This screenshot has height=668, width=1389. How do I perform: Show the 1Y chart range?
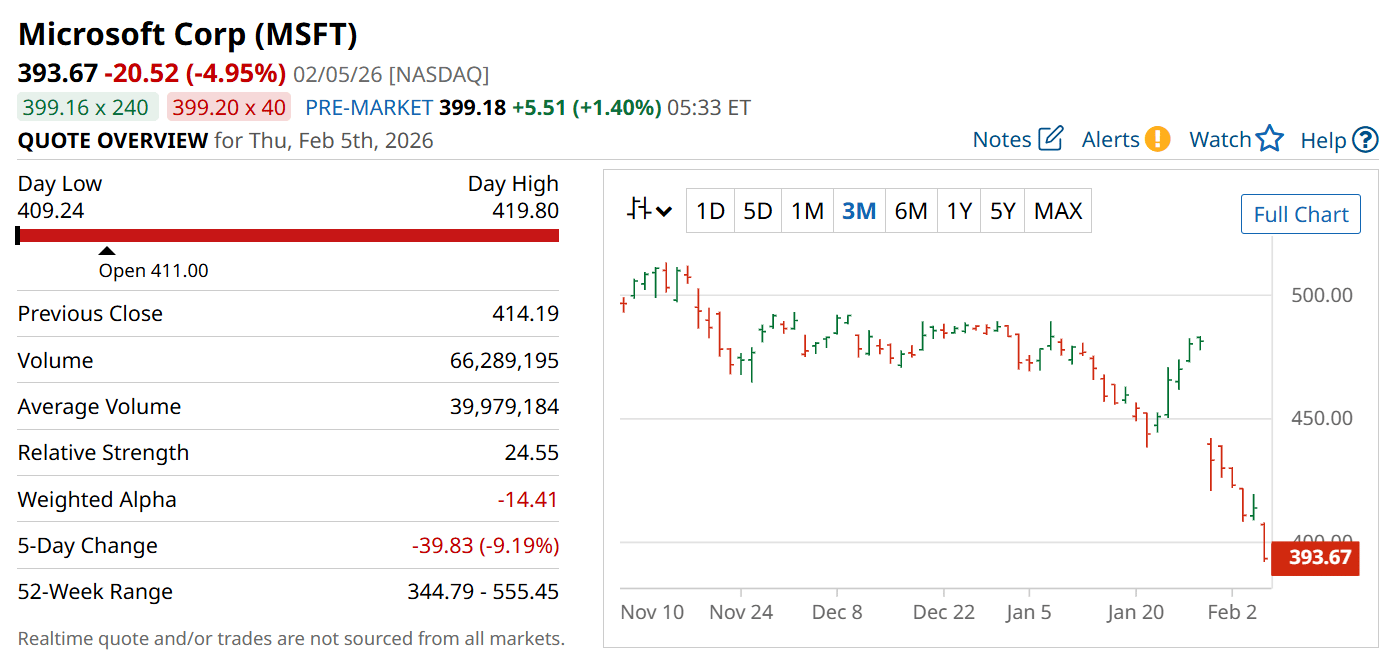click(959, 211)
